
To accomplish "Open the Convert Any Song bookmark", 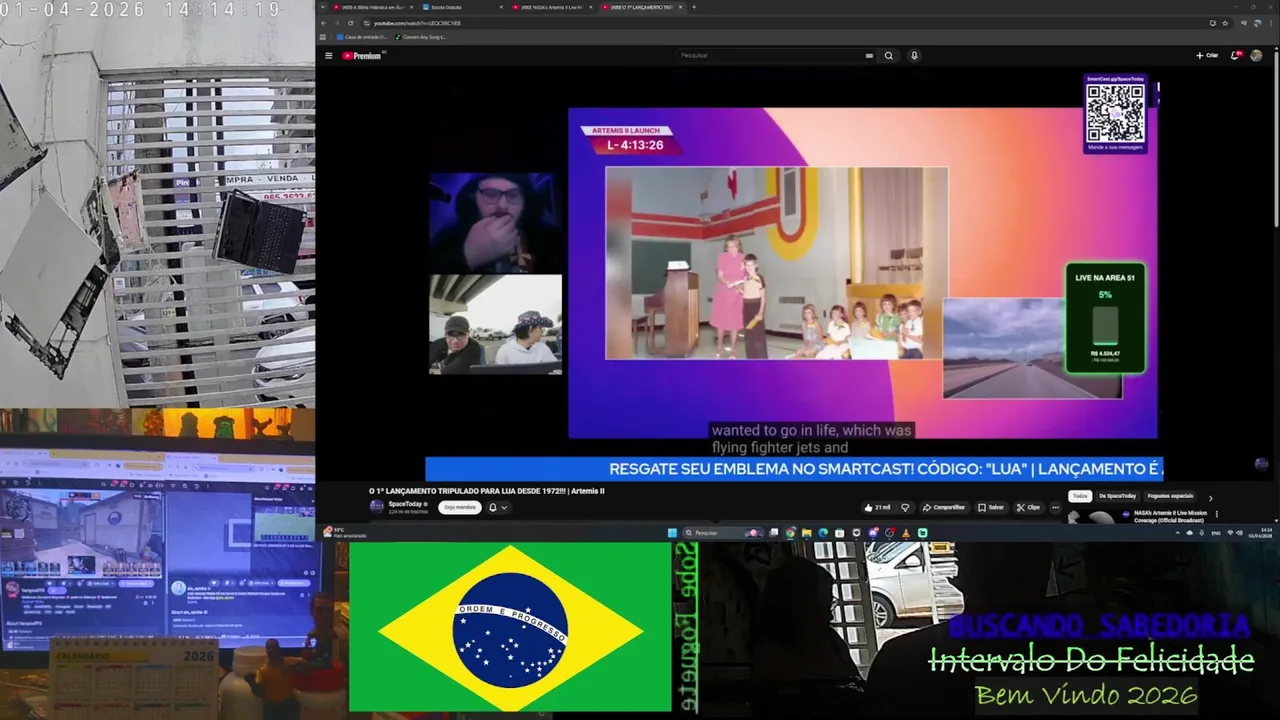I will 421,37.
